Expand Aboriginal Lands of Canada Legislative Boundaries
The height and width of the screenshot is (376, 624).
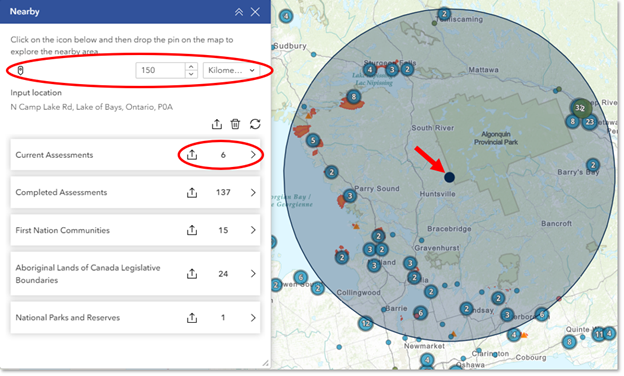click(x=253, y=274)
